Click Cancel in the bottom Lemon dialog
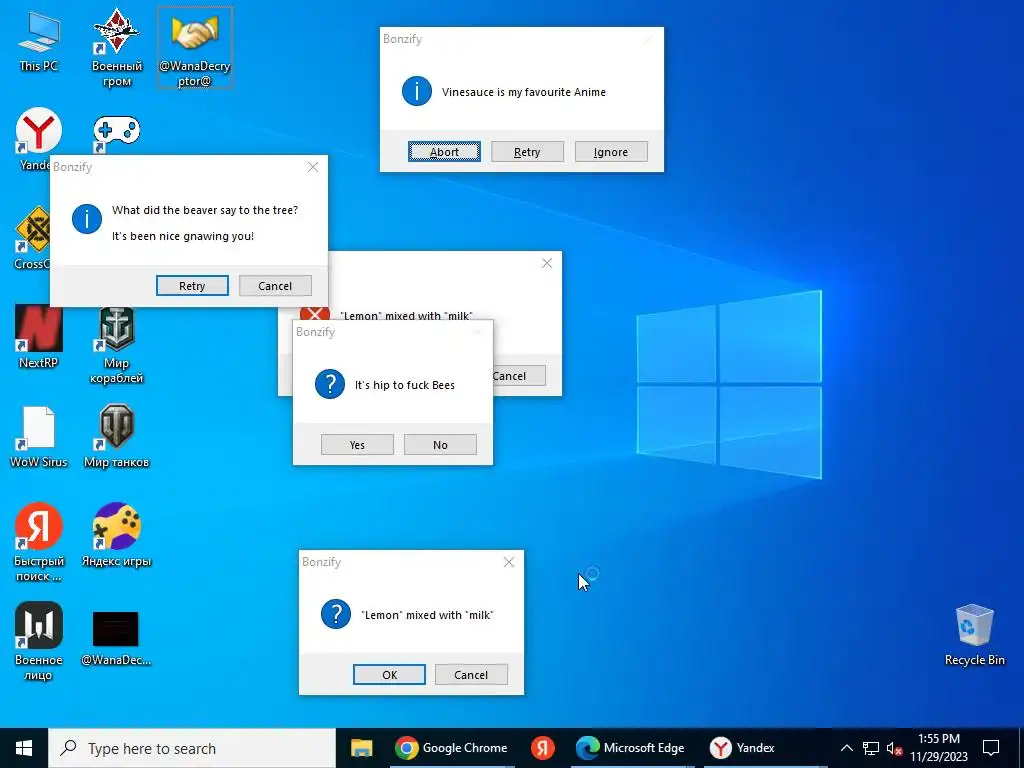1024x768 pixels. [x=471, y=675]
